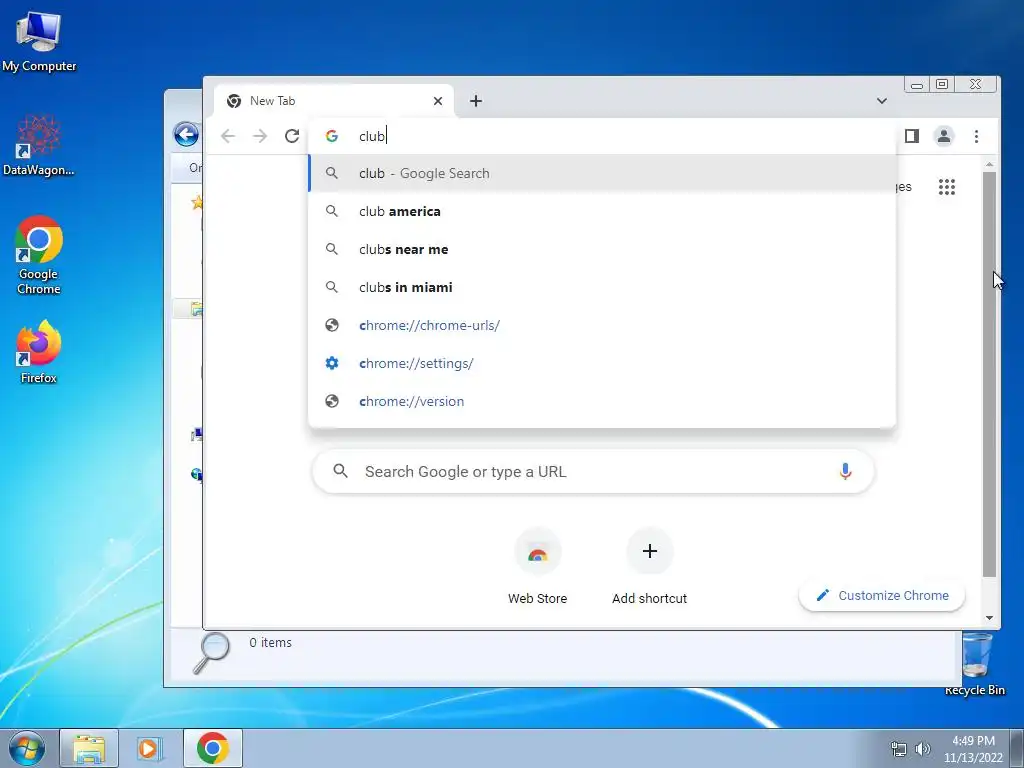Click the page's vertical scrollbar thumb
The height and width of the screenshot is (768, 1024).
pyautogui.click(x=989, y=374)
